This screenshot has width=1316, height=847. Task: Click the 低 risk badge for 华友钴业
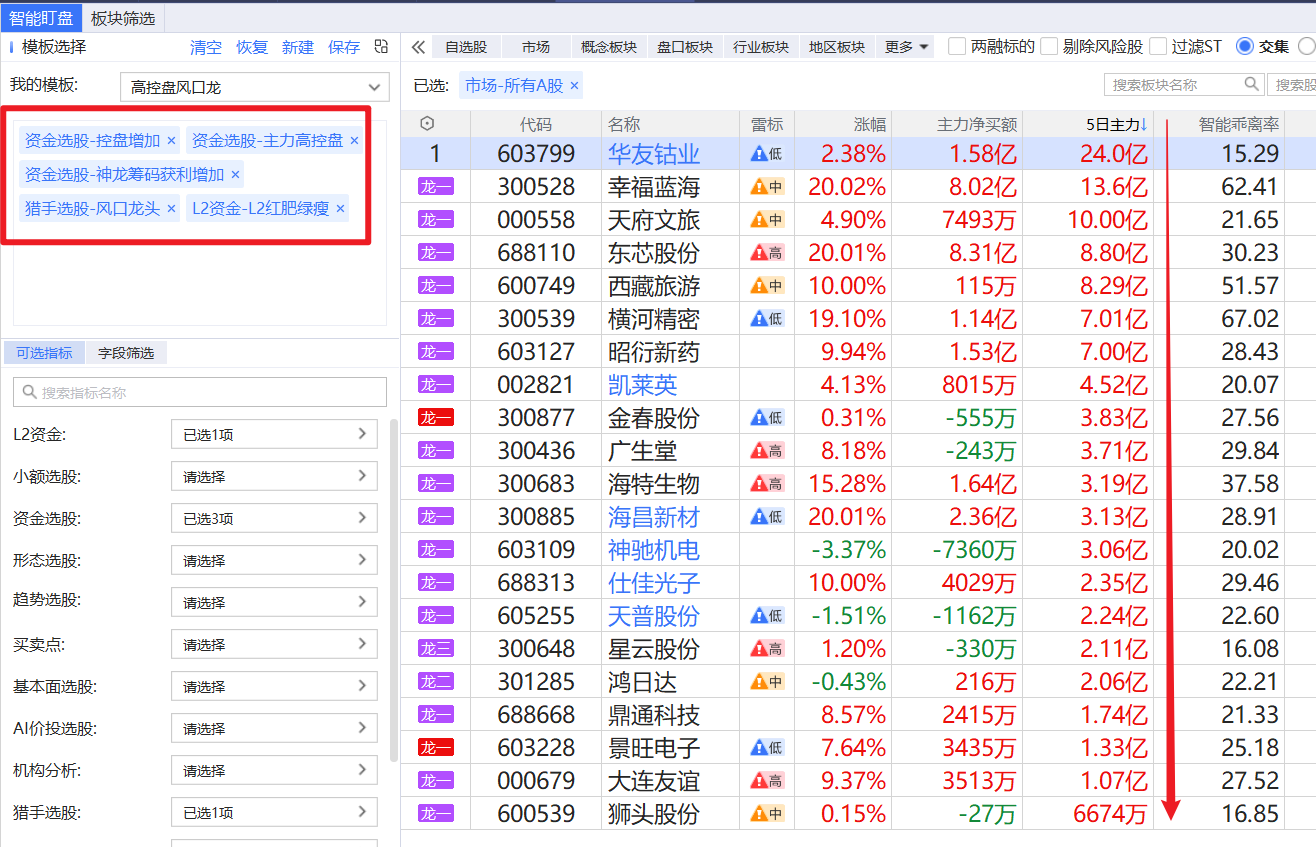(768, 154)
